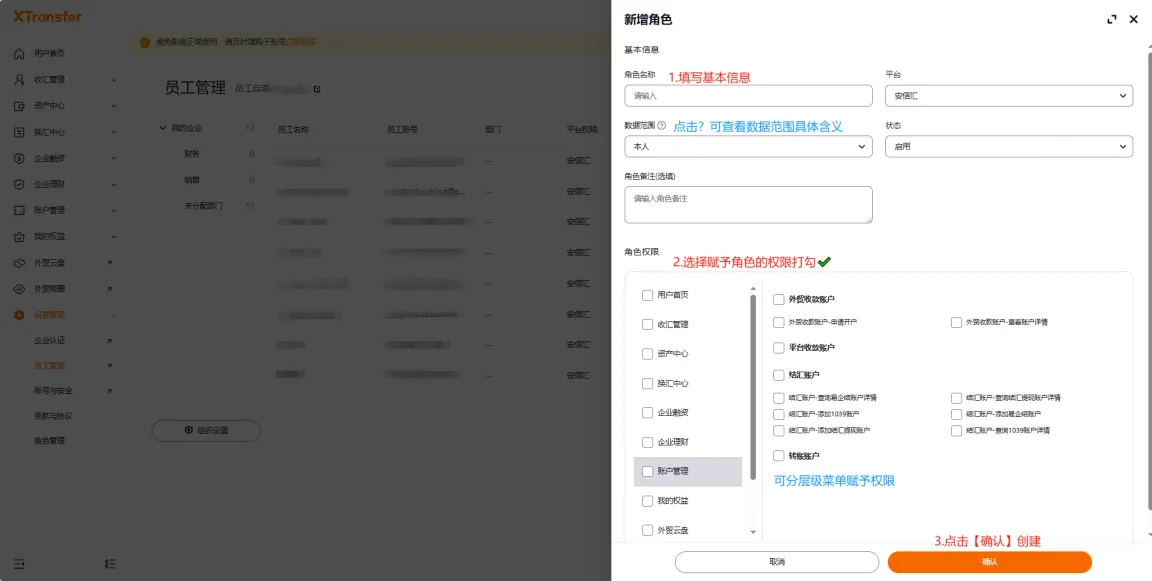Click the wallet icon beside 资产中心 in sidebar
The height and width of the screenshot is (581, 1152).
[19, 106]
